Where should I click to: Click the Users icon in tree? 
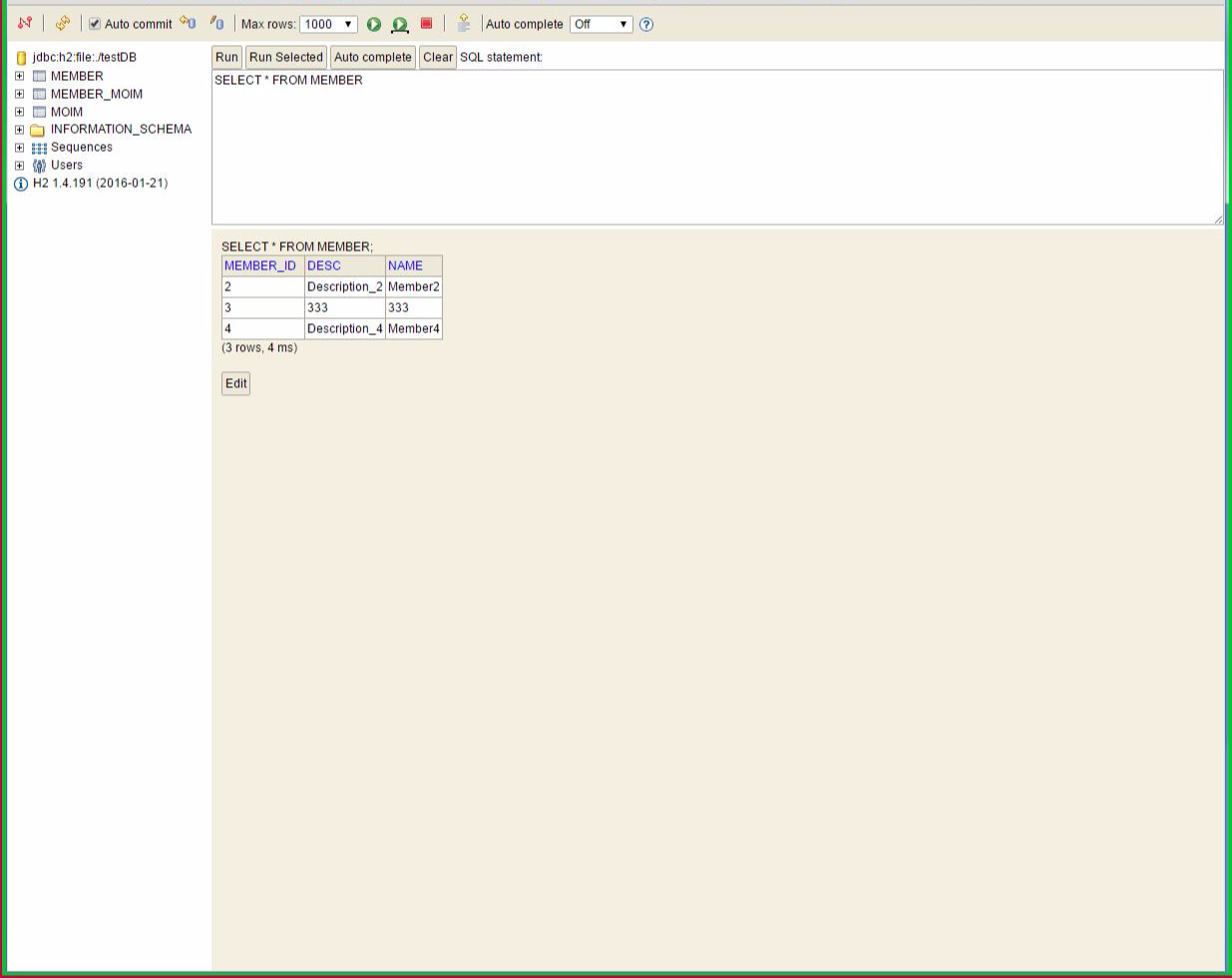[x=39, y=166]
